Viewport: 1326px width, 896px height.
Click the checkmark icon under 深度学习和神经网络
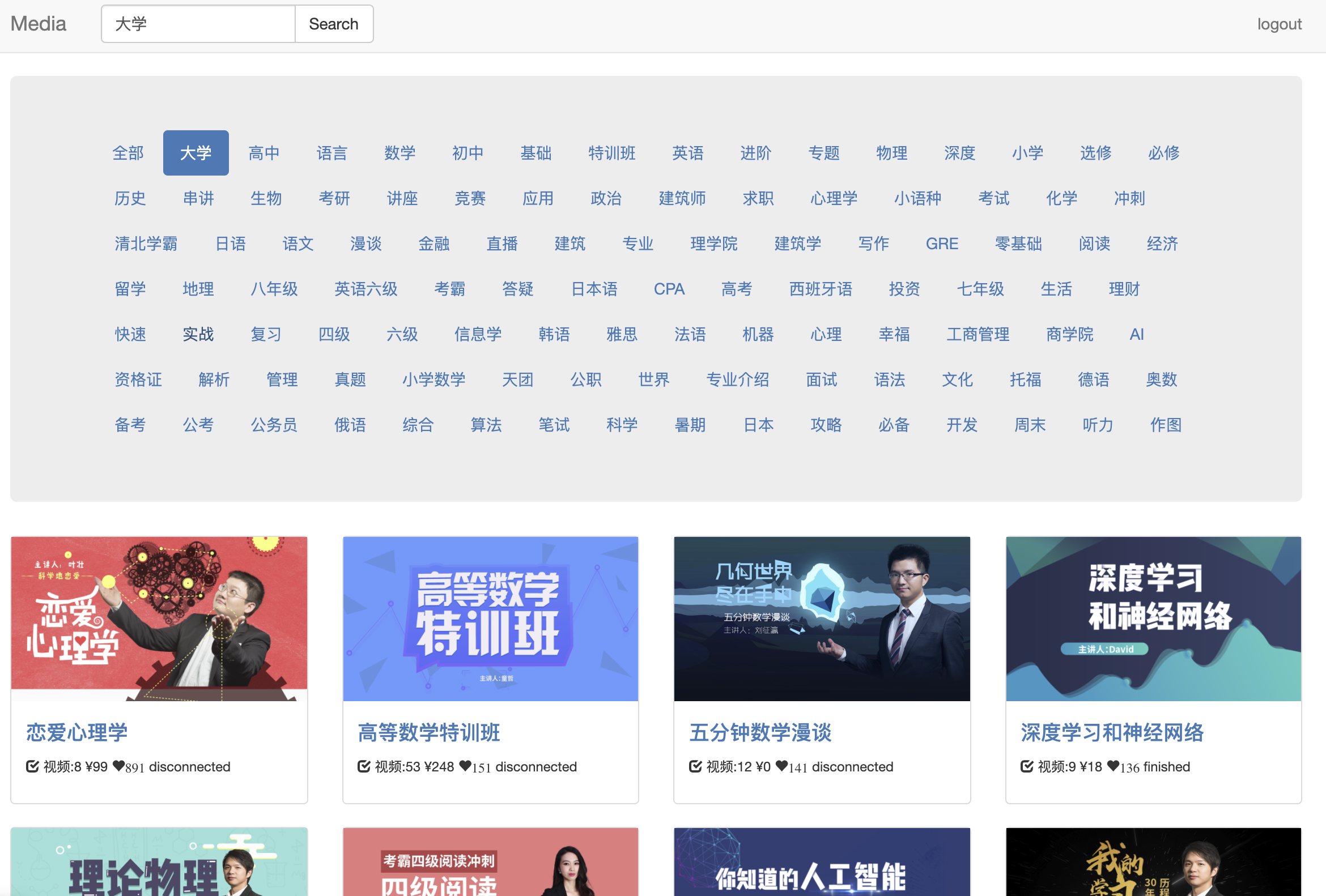[x=1027, y=766]
